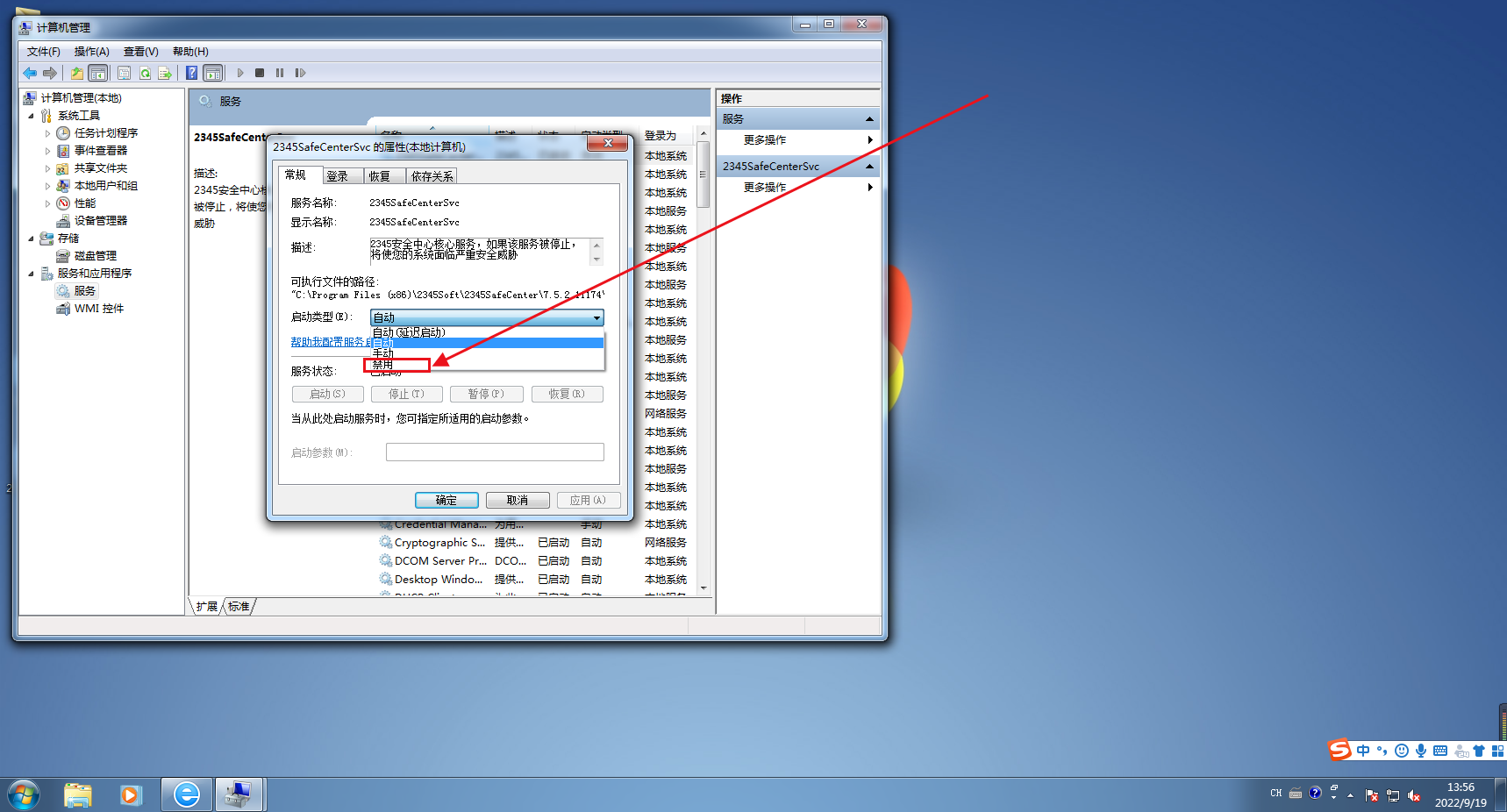Click the description box scroll down arrow
The height and width of the screenshot is (812, 1507).
596,259
